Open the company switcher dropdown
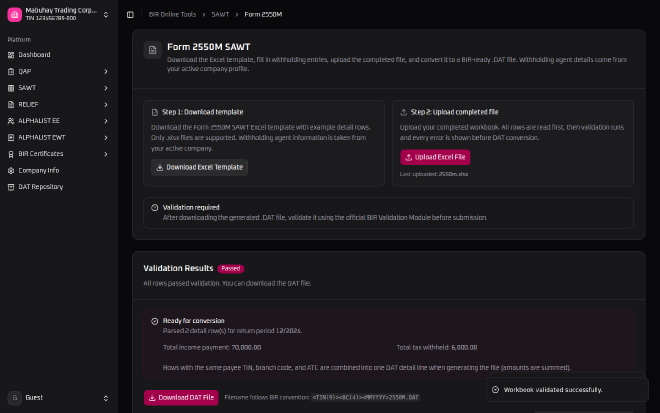 (106, 15)
